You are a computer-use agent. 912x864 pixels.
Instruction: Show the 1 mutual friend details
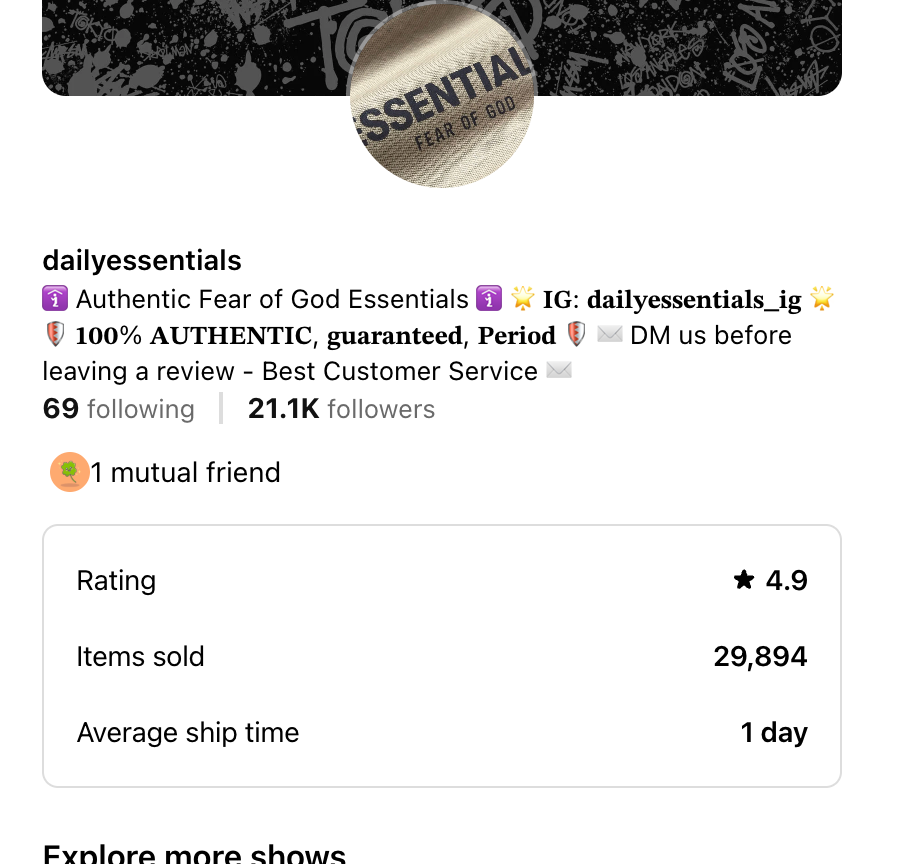click(x=186, y=472)
